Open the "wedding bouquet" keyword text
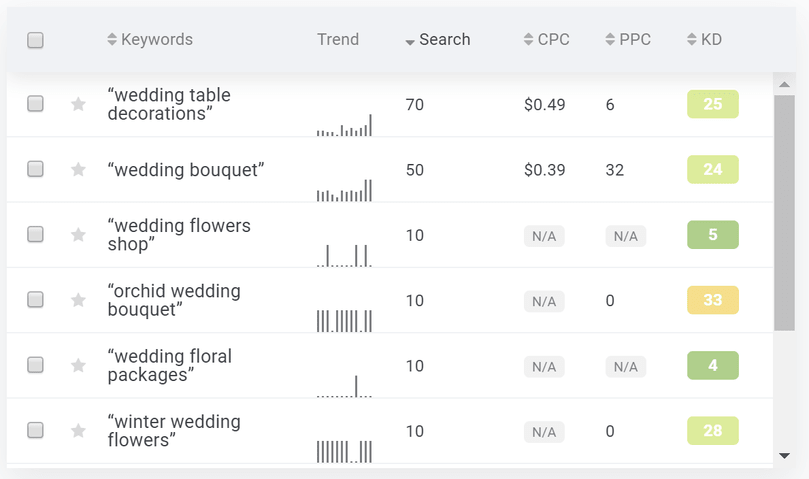The height and width of the screenshot is (479, 809). (186, 169)
